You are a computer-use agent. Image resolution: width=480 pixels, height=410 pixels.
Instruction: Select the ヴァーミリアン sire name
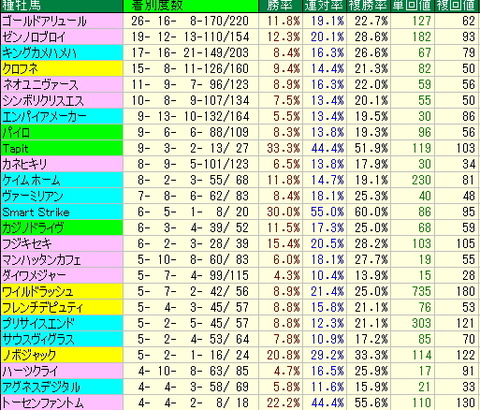pos(33,196)
